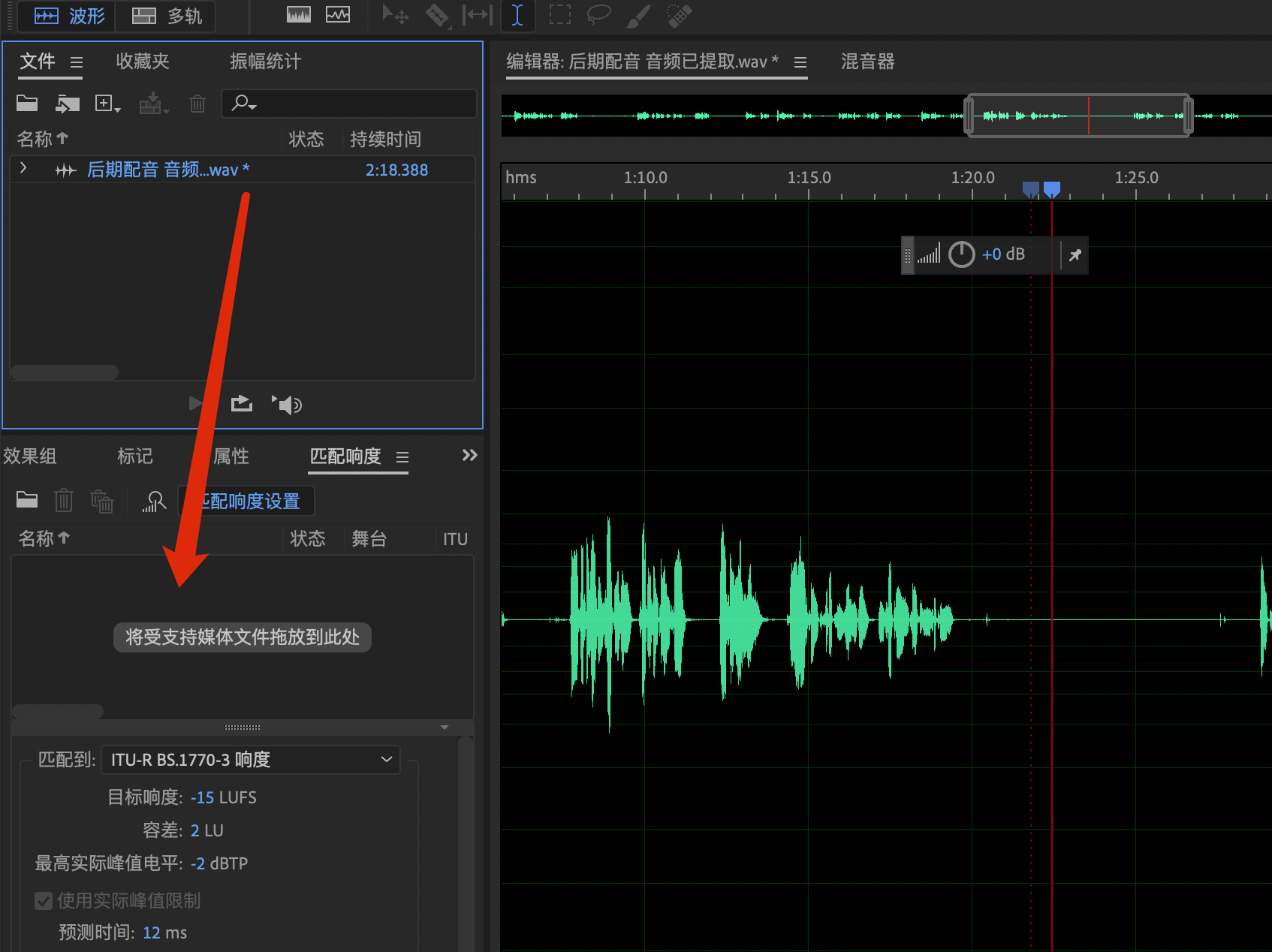Switch to the 振幅统计 tab
Screen dimensions: 1272x952
pos(266,62)
